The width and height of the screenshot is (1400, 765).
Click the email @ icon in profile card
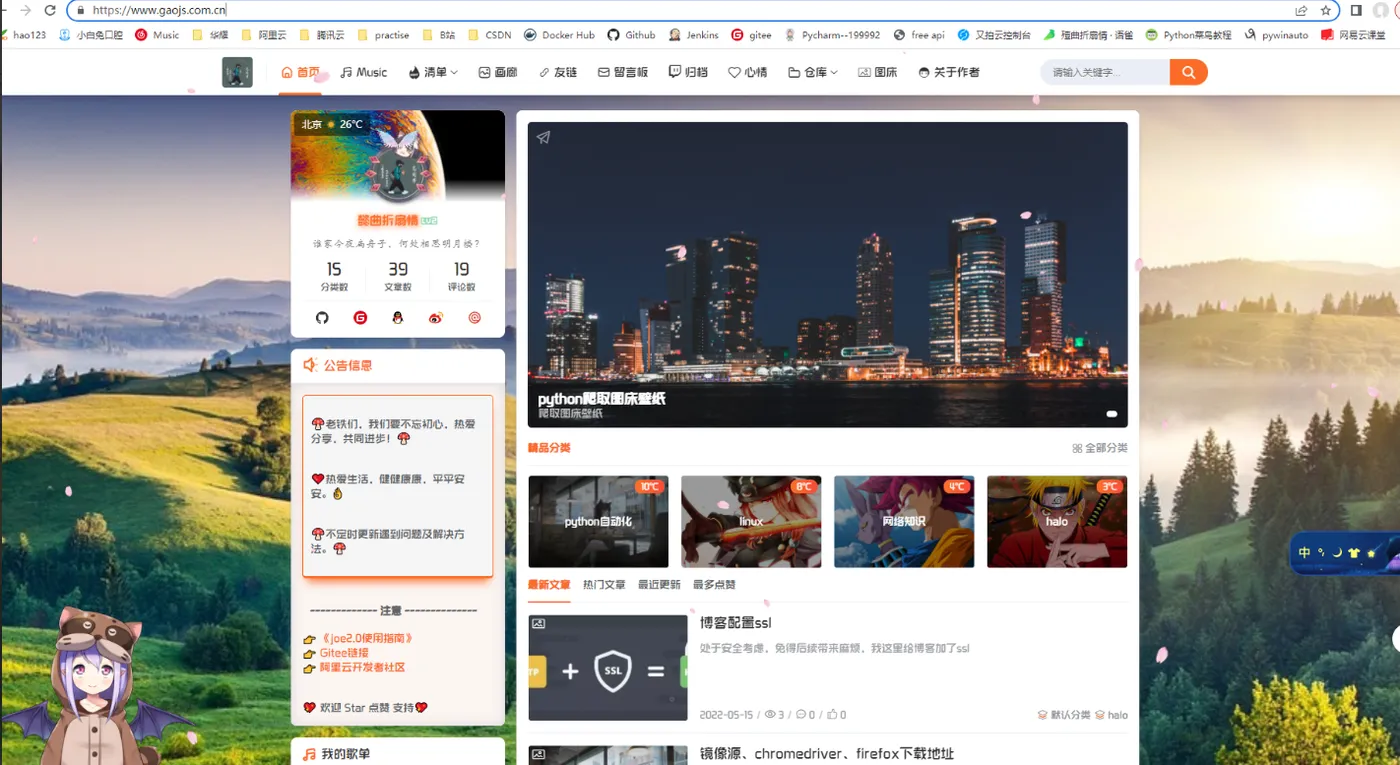[x=475, y=318]
